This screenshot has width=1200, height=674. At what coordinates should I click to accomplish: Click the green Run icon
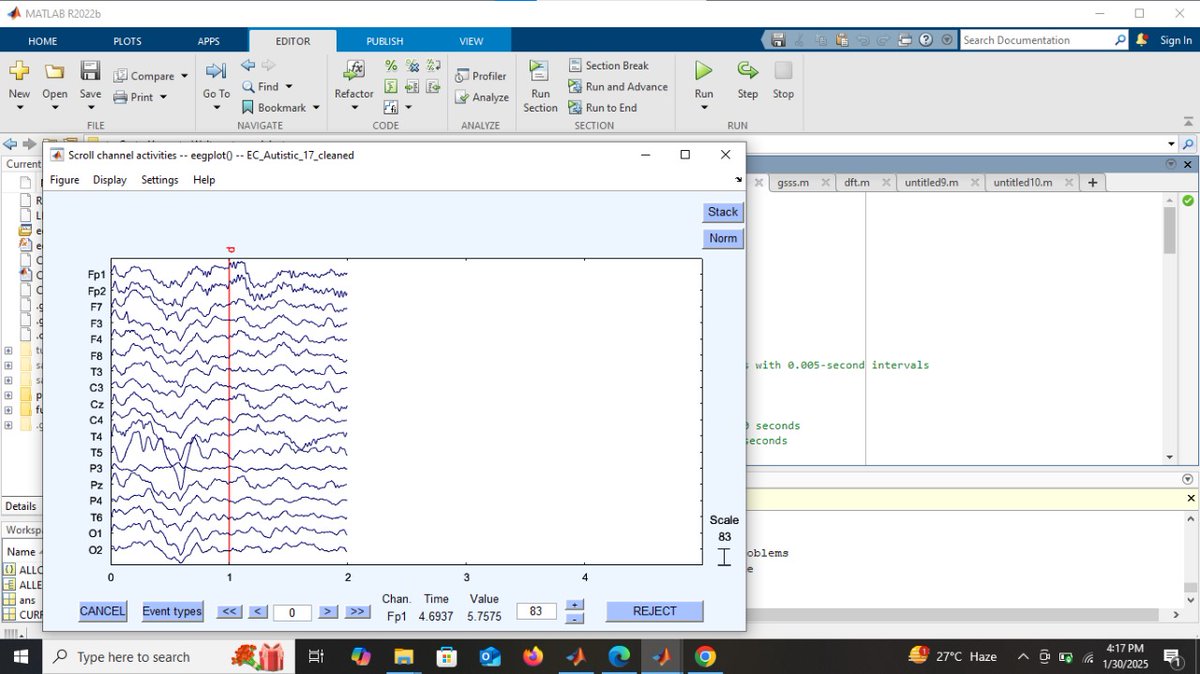pos(704,71)
